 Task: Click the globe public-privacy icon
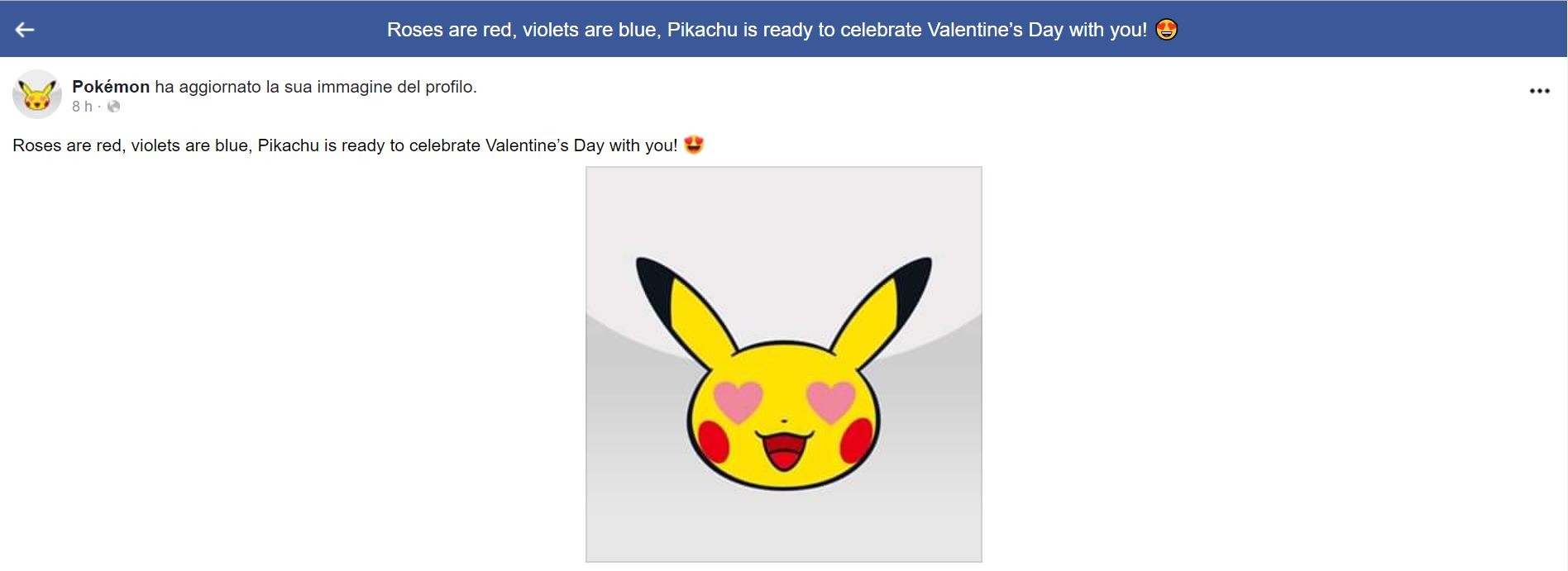coord(114,107)
